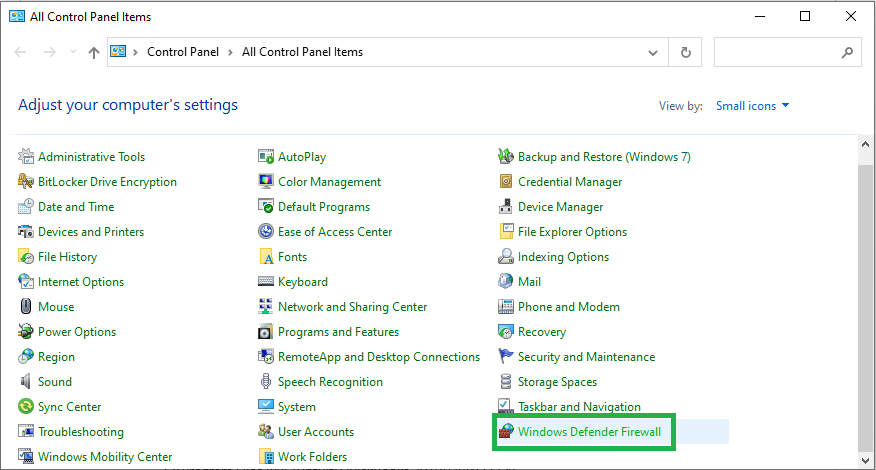Click the Backup and Restore icon
This screenshot has height=470, width=876.
(506, 156)
